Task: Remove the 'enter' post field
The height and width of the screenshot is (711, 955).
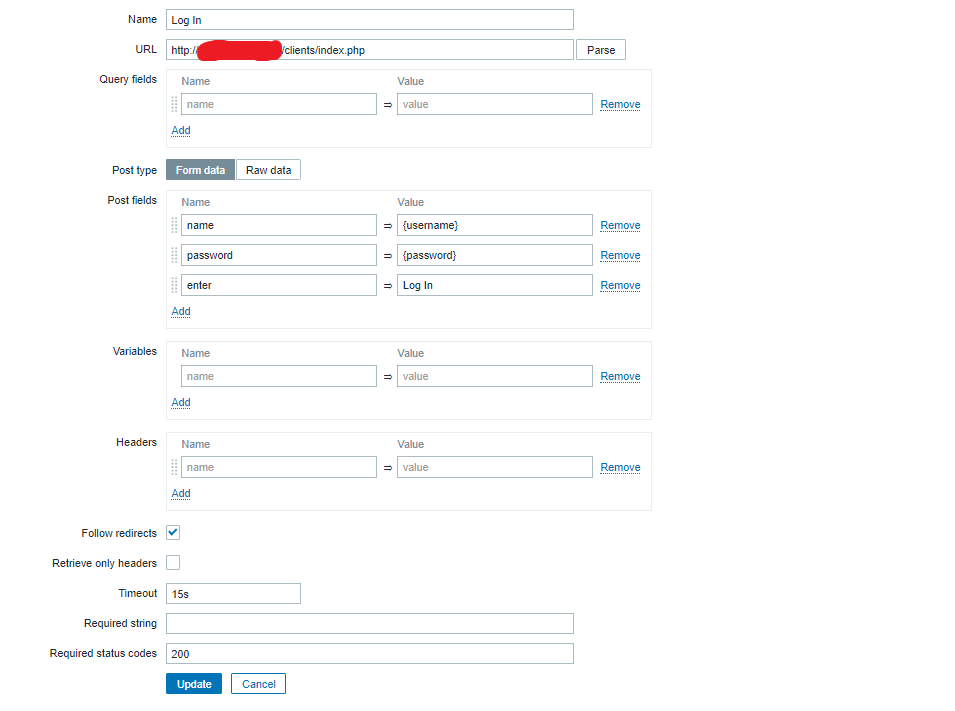Action: 620,285
